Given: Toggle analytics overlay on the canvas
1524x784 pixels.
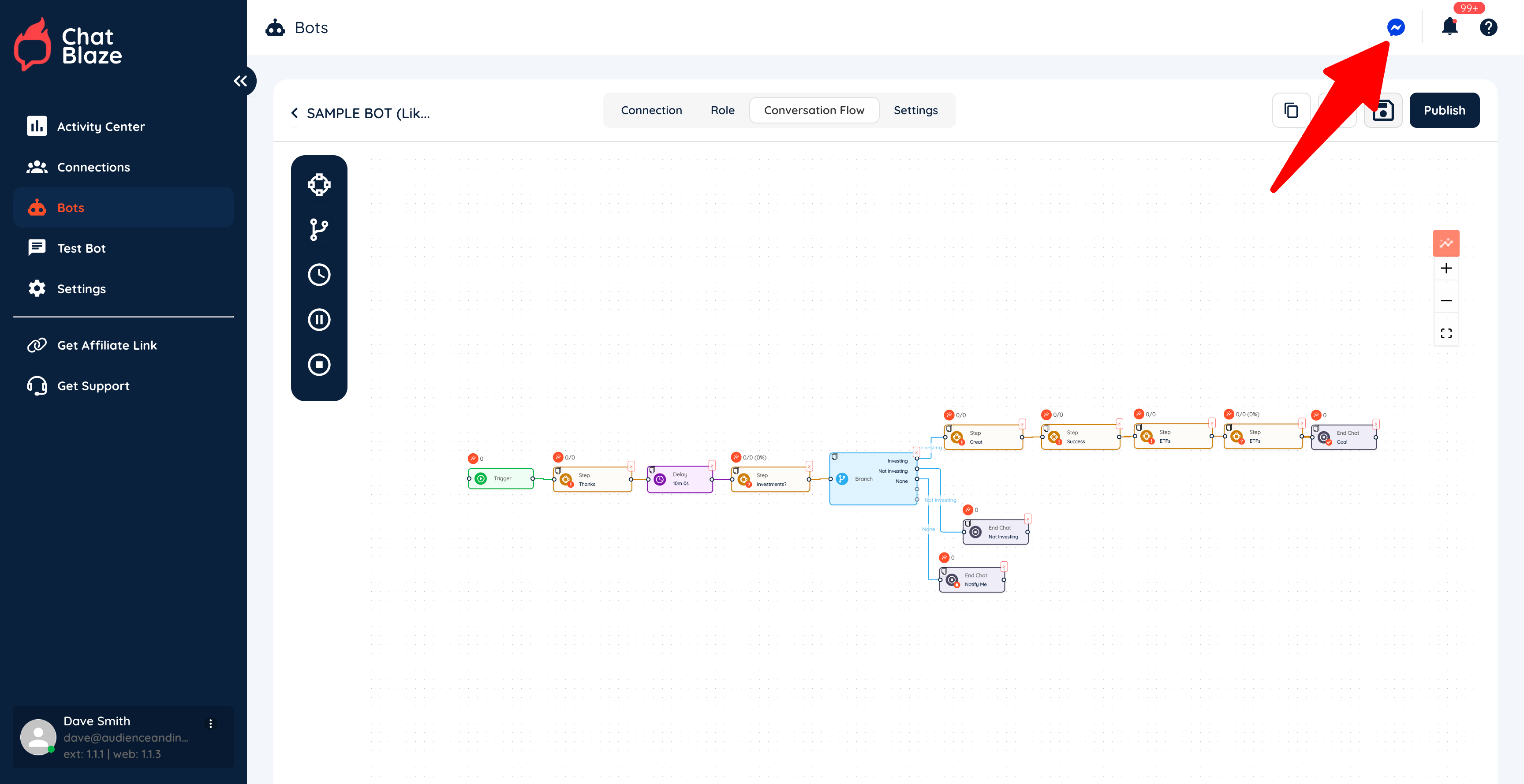Looking at the screenshot, I should 1446,243.
